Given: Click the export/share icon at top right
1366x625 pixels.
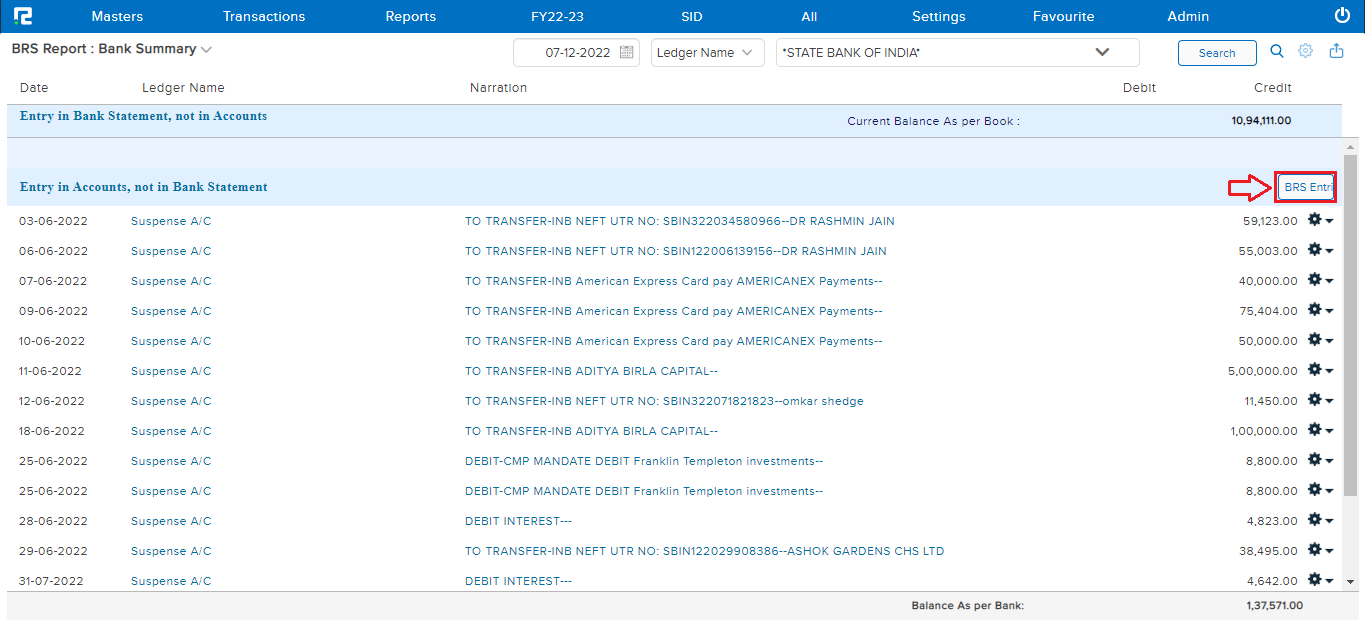Looking at the screenshot, I should pos(1336,51).
